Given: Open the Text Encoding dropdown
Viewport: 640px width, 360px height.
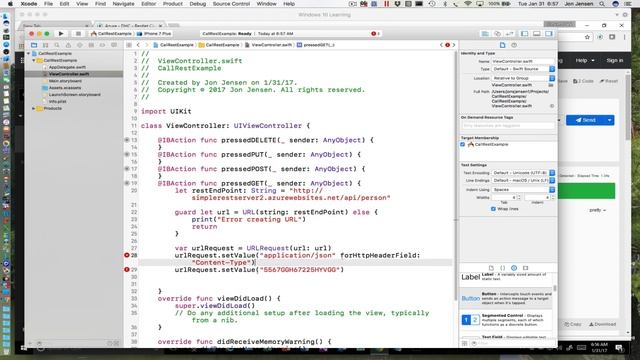Looking at the screenshot, I should [523, 173].
